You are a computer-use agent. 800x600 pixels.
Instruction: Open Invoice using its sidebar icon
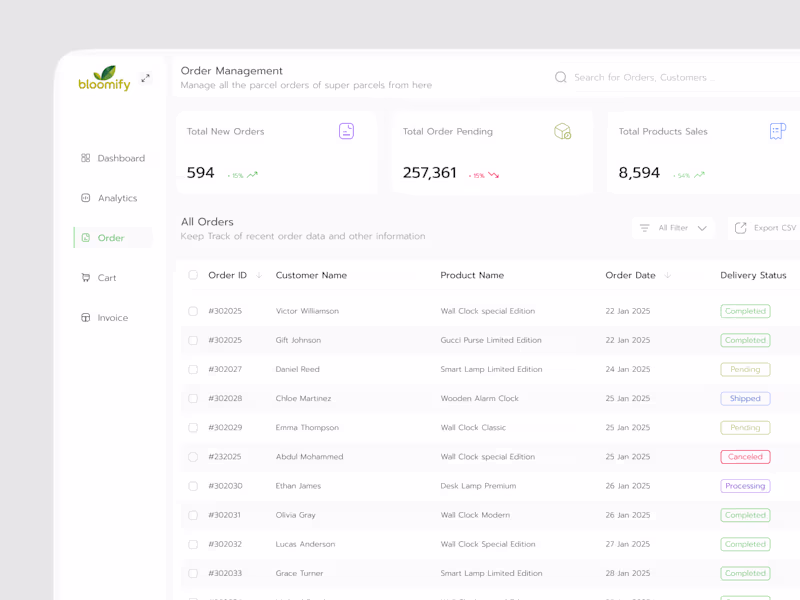pos(84,318)
